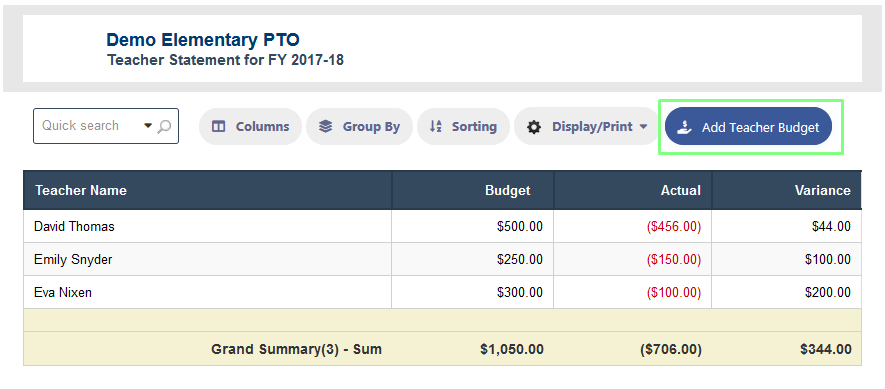This screenshot has height=389, width=885.
Task: Open the Quick search dropdown arrow
Action: (x=148, y=126)
